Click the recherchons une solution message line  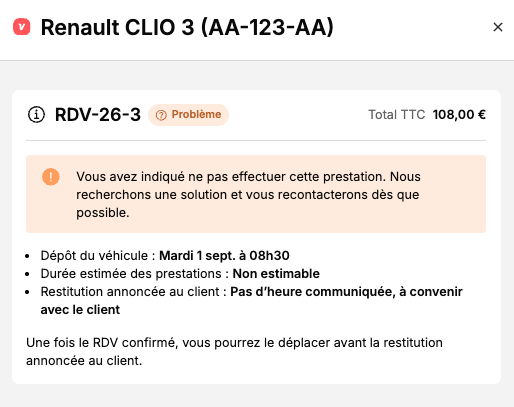[248, 195]
